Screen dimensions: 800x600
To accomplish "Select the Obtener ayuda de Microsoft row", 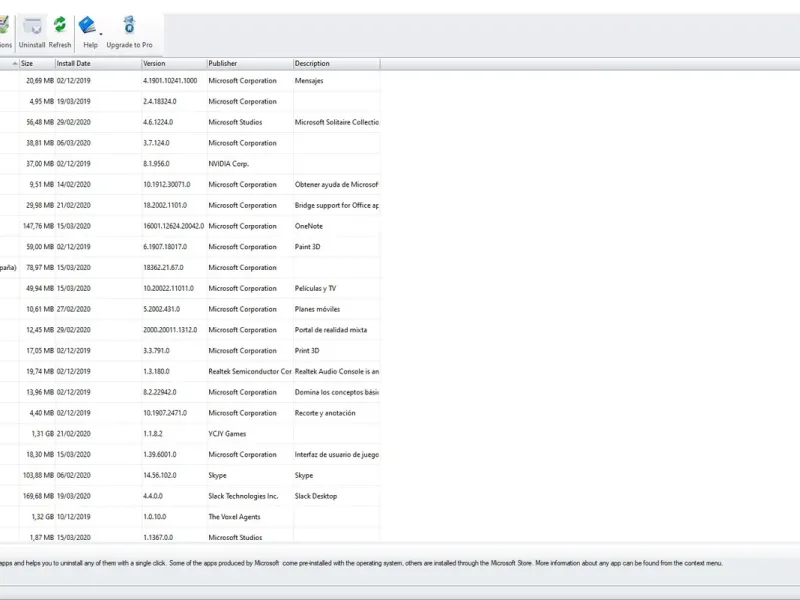I will click(x=190, y=185).
